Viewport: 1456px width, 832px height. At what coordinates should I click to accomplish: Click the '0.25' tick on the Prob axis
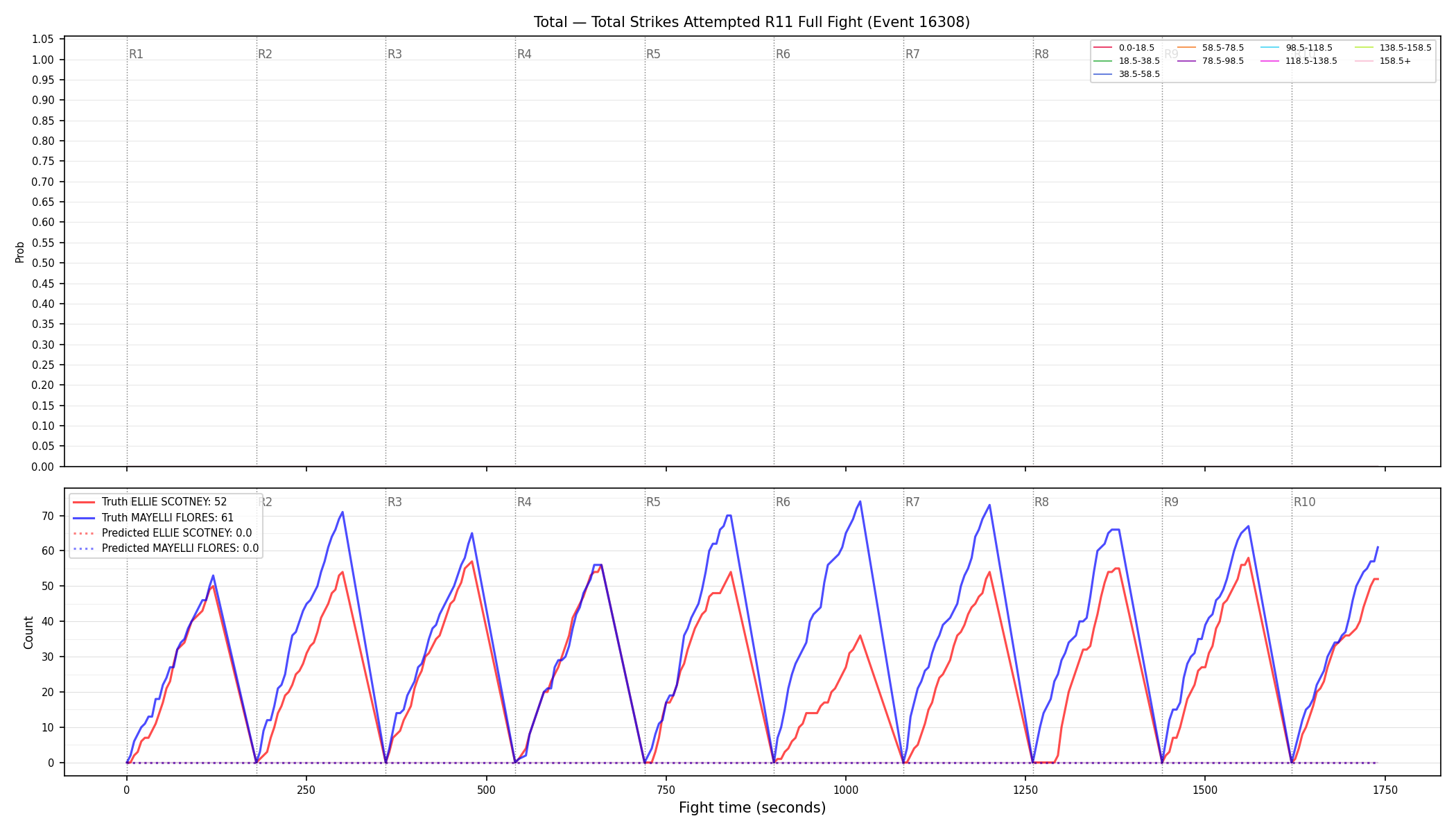pos(43,365)
